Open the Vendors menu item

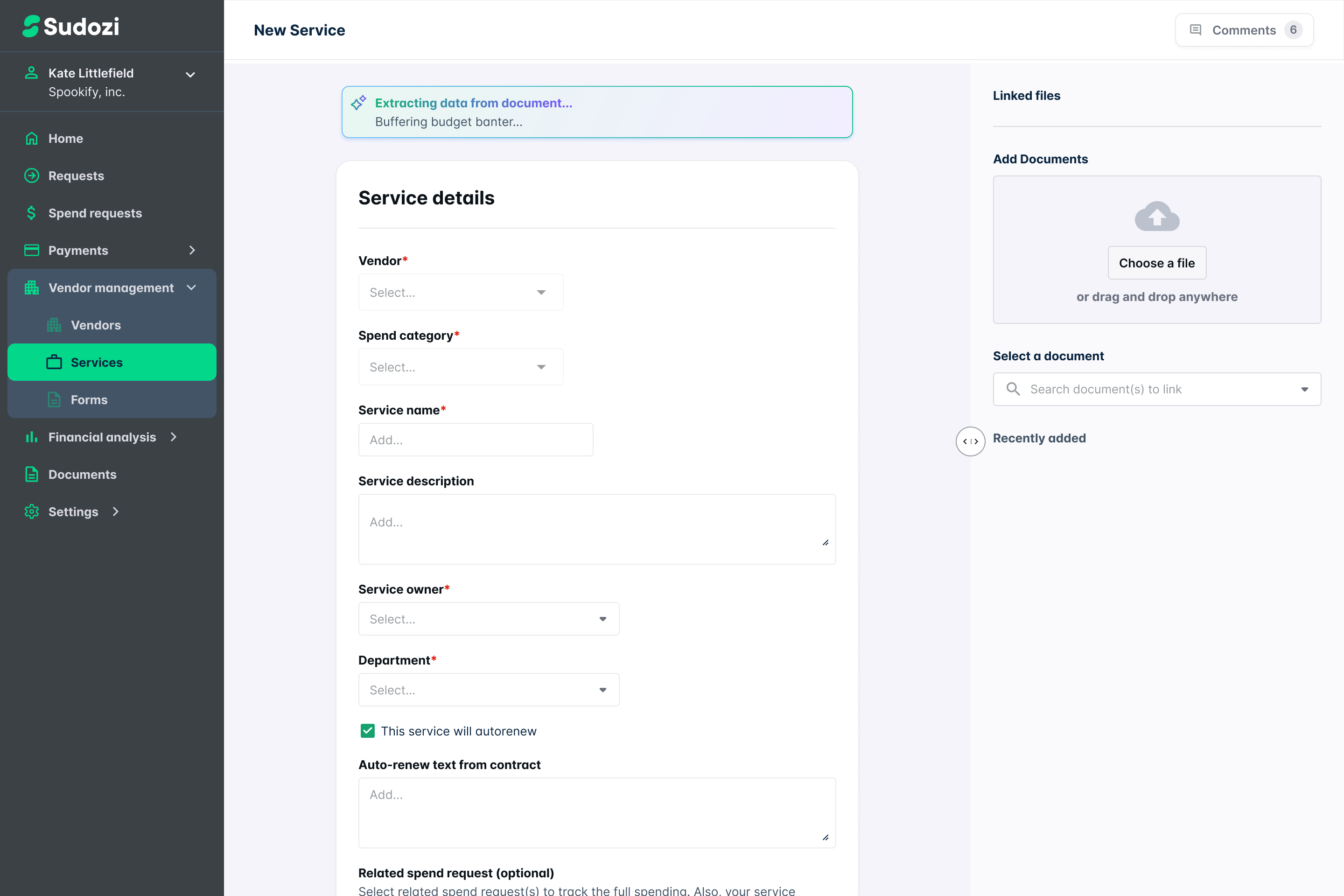tap(95, 325)
